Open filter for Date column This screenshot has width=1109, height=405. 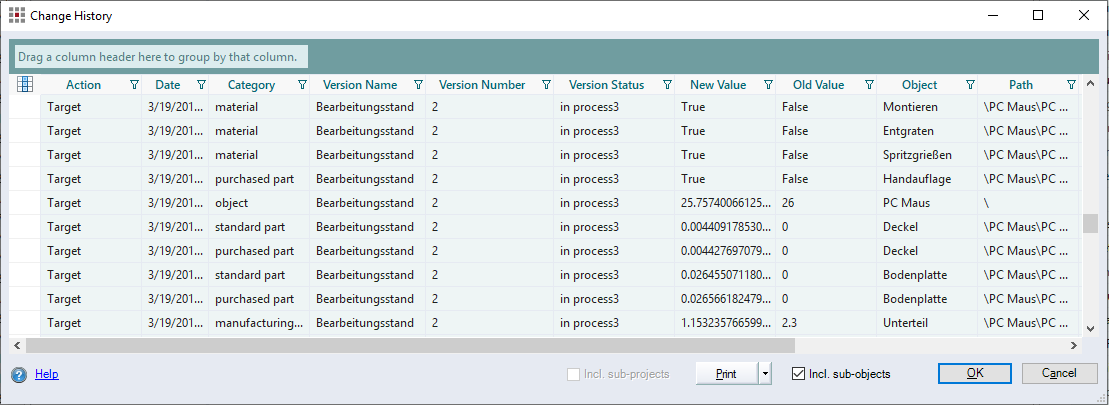[201, 85]
